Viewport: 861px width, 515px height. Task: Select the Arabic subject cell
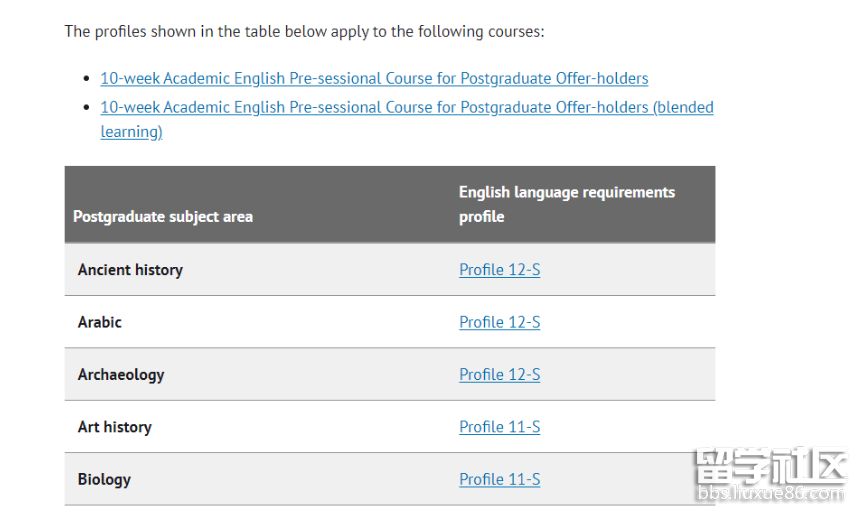(100, 322)
